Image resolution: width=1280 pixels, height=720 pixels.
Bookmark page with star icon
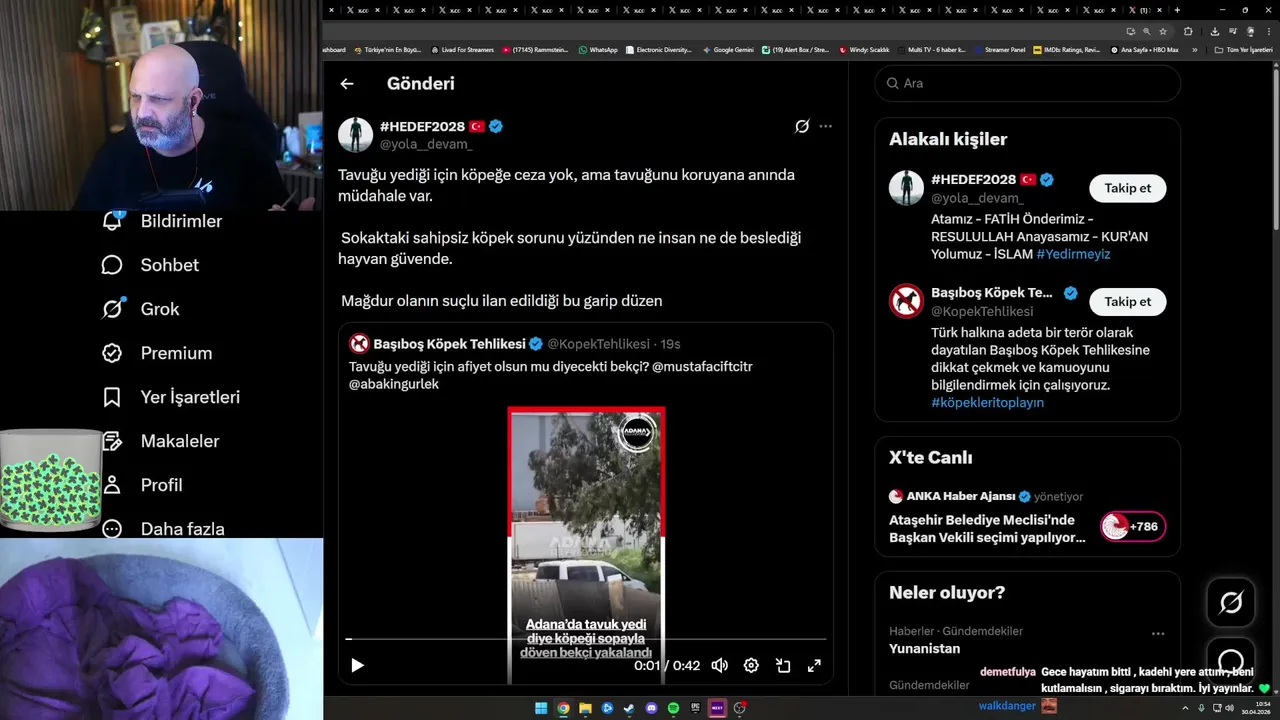tap(1162, 31)
